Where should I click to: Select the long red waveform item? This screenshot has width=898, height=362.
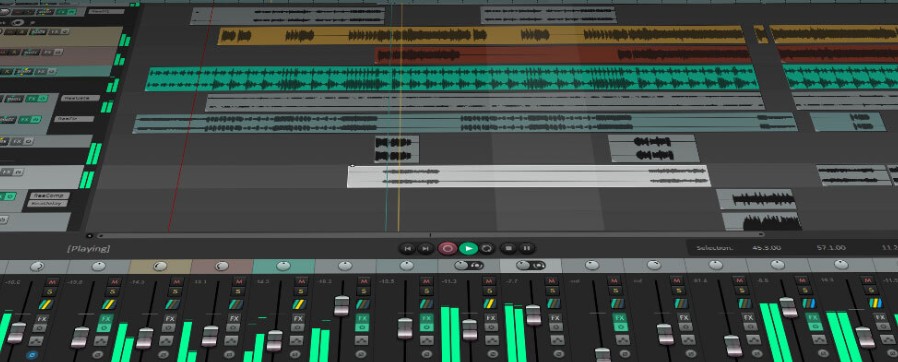point(562,55)
